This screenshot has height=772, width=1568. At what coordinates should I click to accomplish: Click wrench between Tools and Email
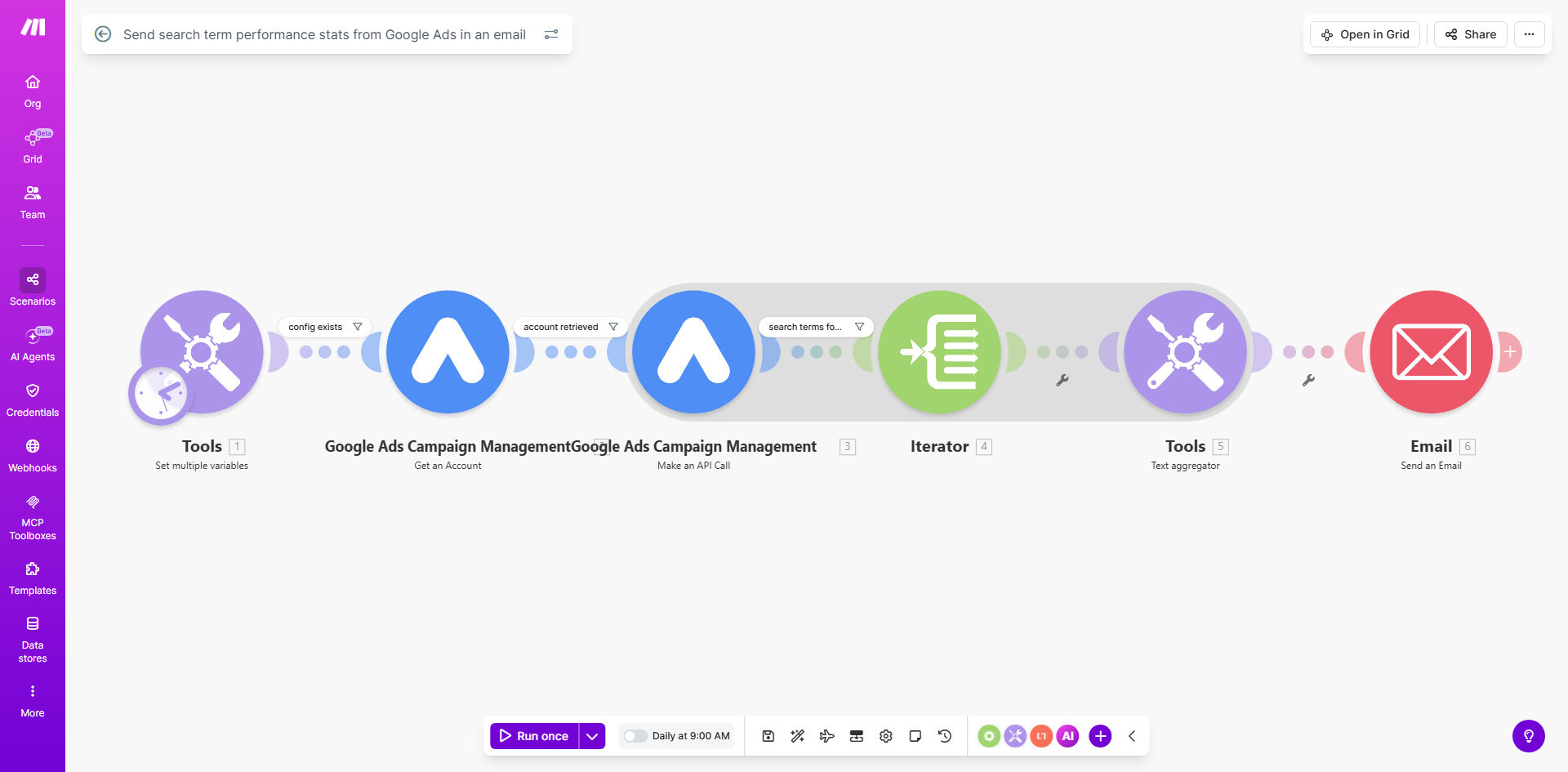1308,380
